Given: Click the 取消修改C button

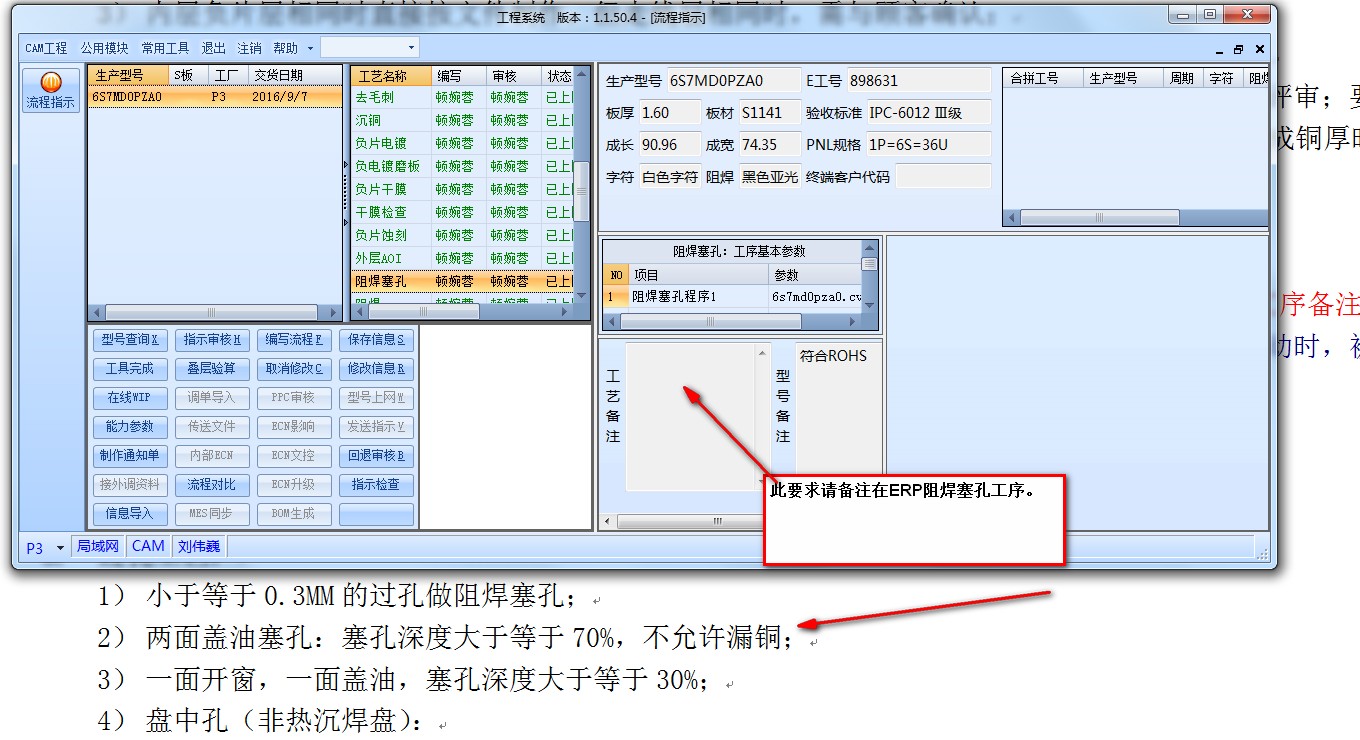Looking at the screenshot, I should point(294,369).
